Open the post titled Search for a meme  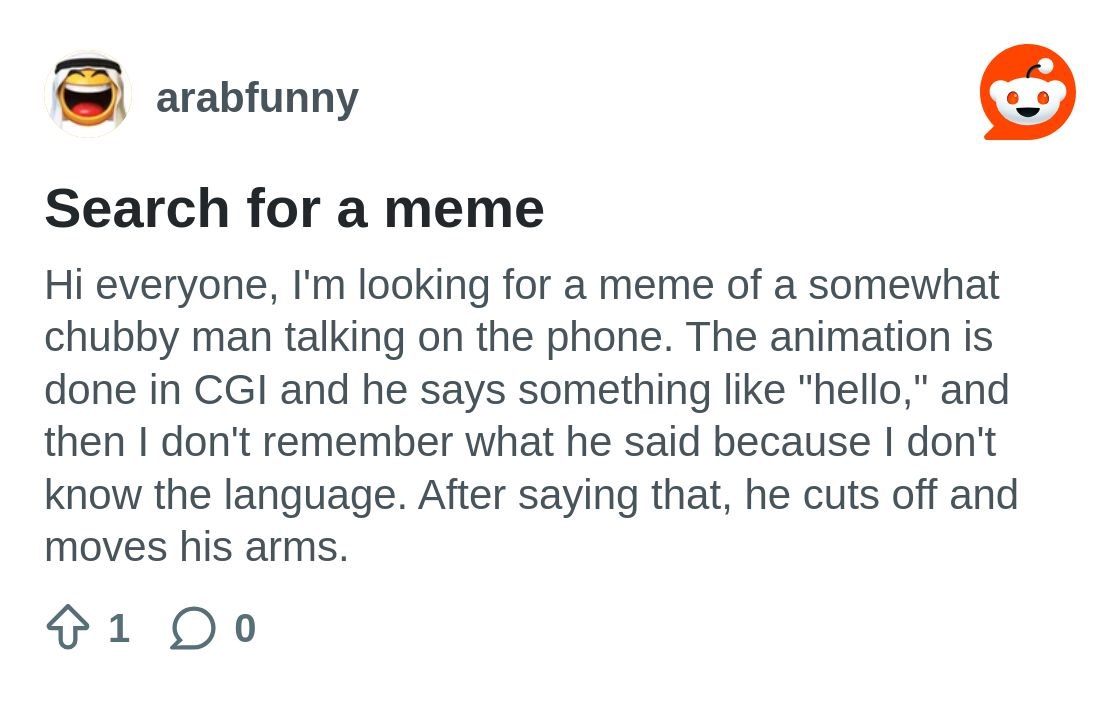[x=294, y=209]
